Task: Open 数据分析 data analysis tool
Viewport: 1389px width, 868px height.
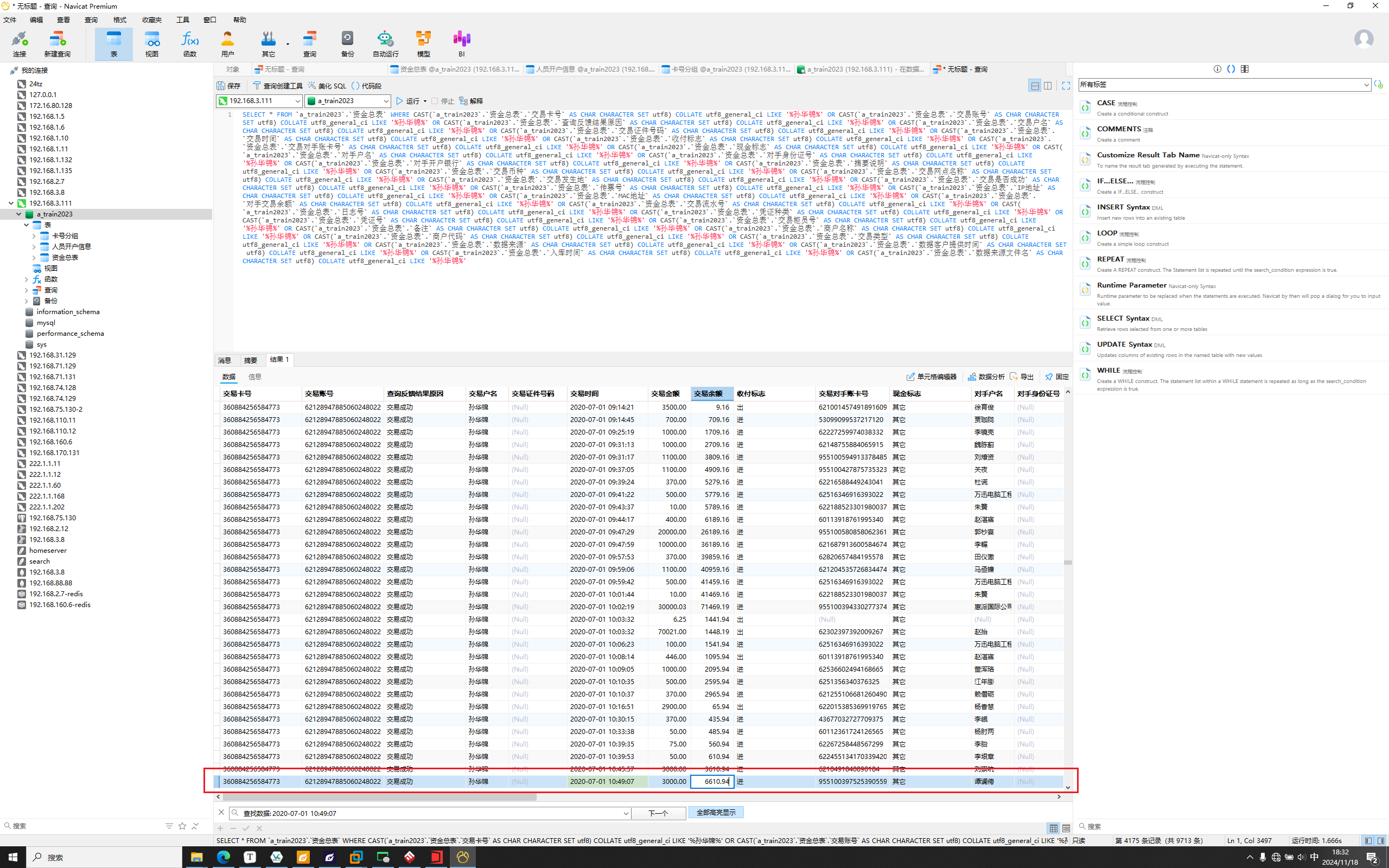Action: point(986,376)
